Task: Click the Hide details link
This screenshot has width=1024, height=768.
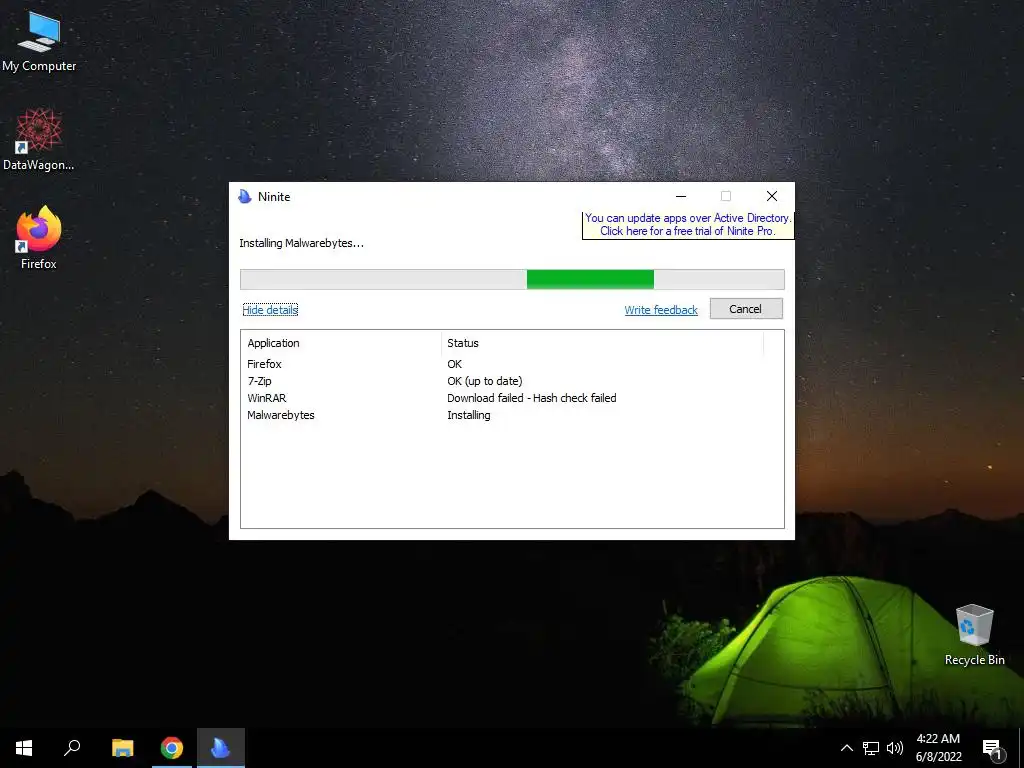Action: tap(270, 310)
